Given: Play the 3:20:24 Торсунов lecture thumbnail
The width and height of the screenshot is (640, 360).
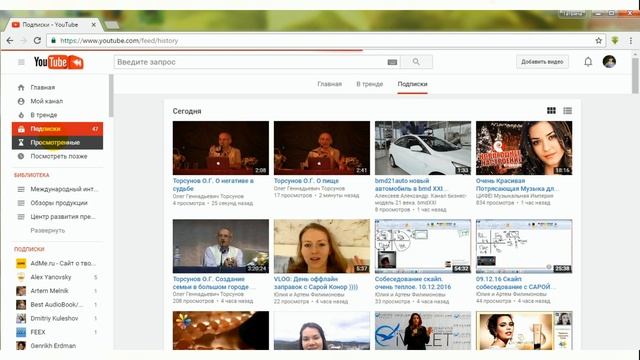Looking at the screenshot, I should [x=221, y=246].
